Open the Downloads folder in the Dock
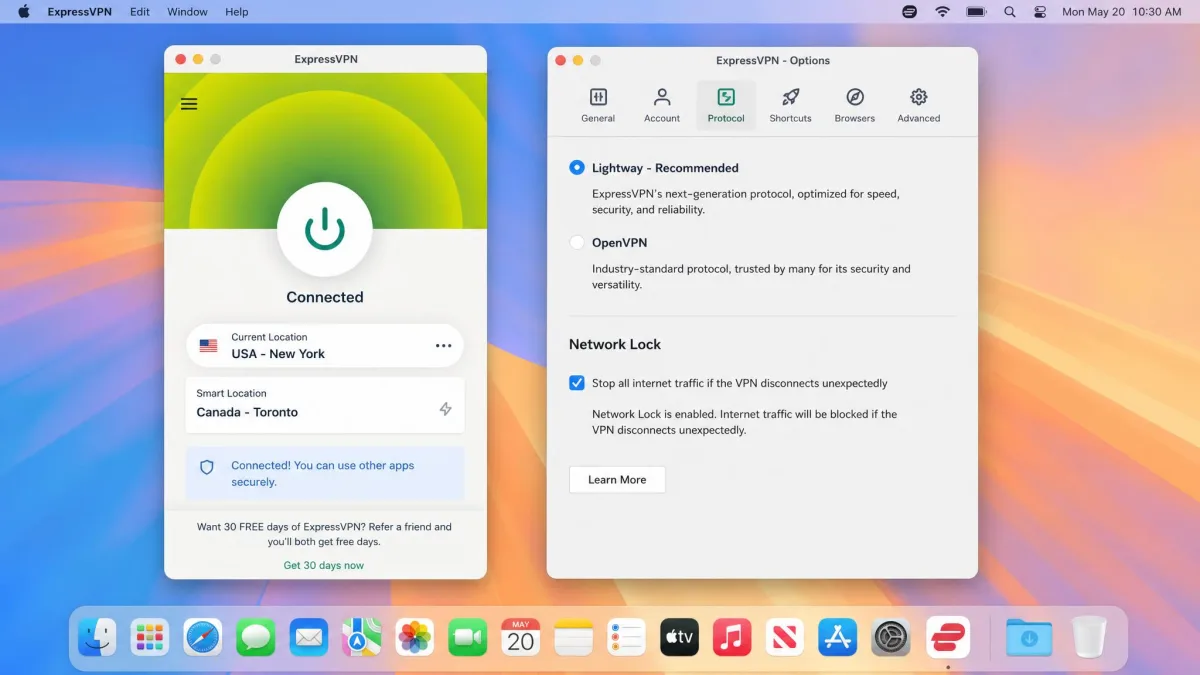Screen dimensions: 1200x675 (x=1029, y=636)
